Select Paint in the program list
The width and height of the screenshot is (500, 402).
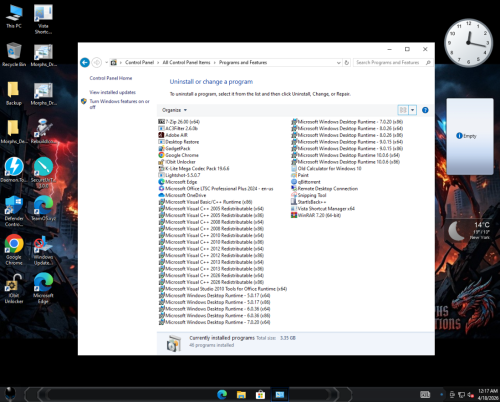(x=300, y=175)
